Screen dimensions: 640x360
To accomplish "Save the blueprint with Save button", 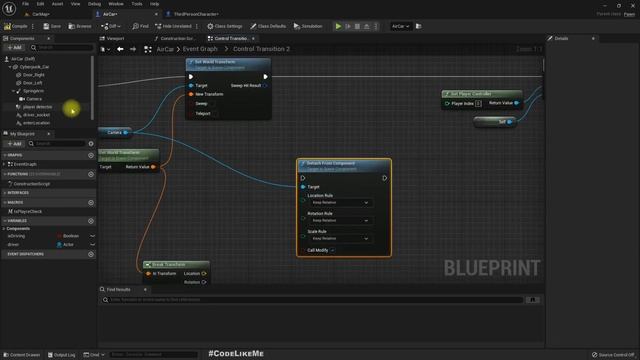I will (52, 26).
